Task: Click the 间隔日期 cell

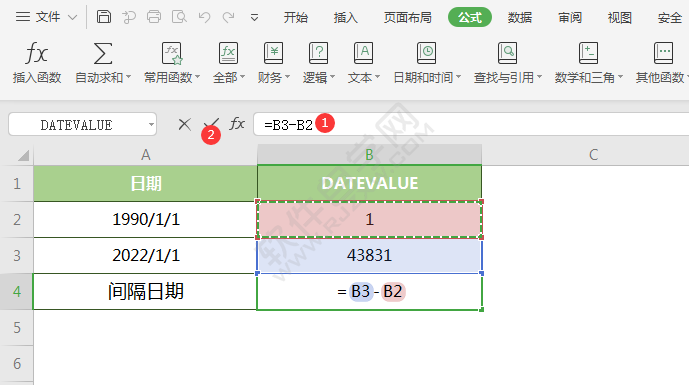Action: (145, 291)
